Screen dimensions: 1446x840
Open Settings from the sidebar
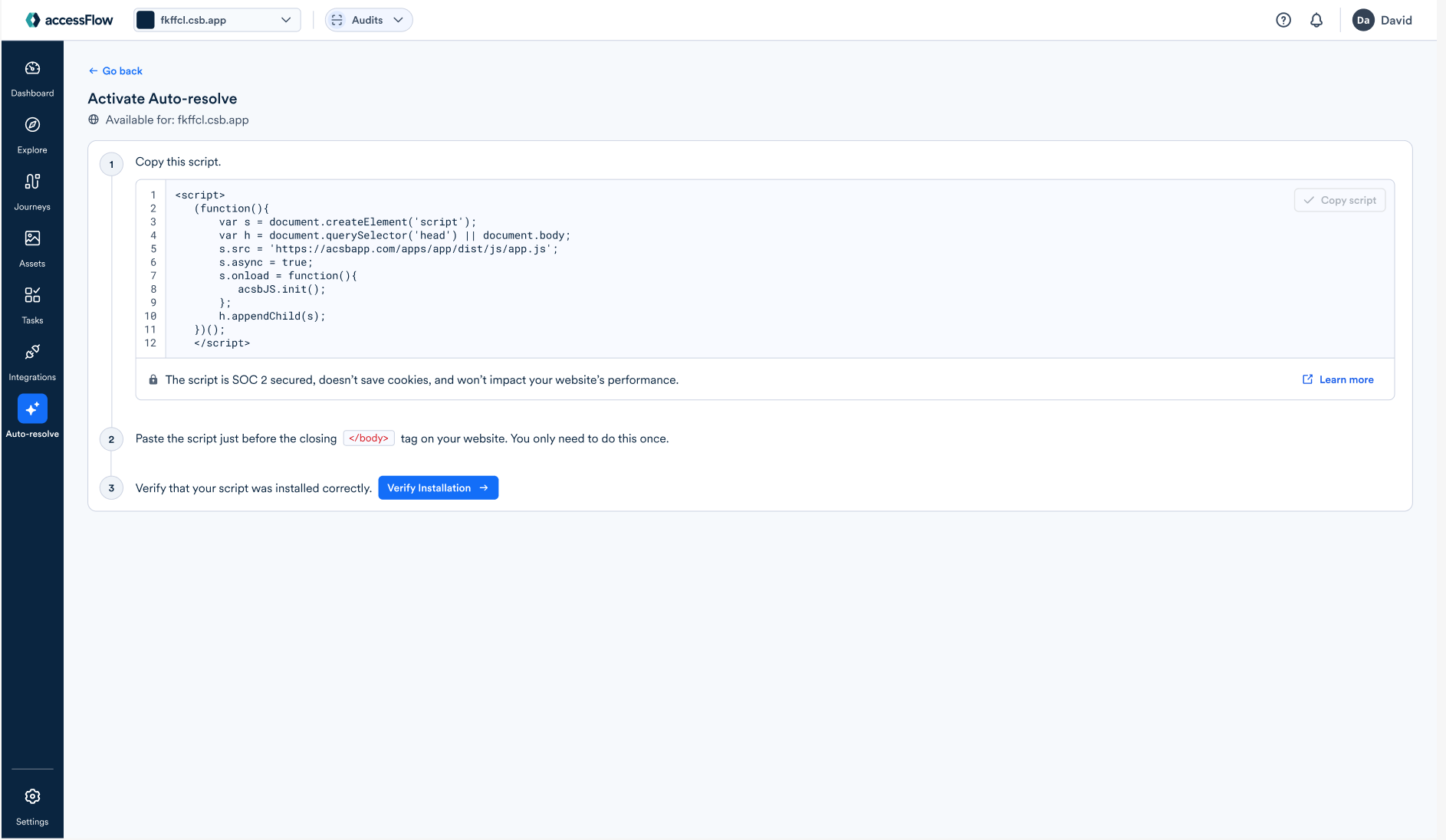tap(32, 802)
